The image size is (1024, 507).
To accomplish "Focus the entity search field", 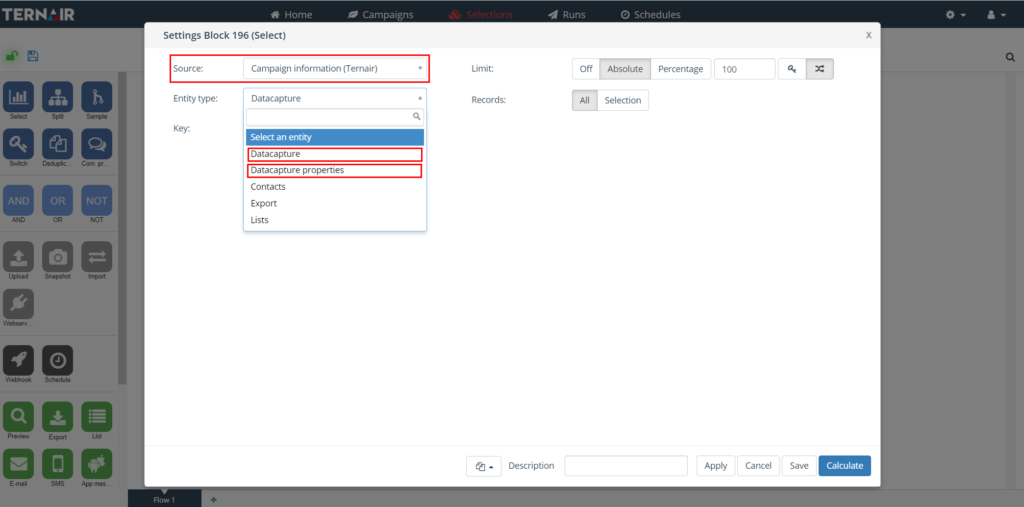I will click(x=335, y=117).
